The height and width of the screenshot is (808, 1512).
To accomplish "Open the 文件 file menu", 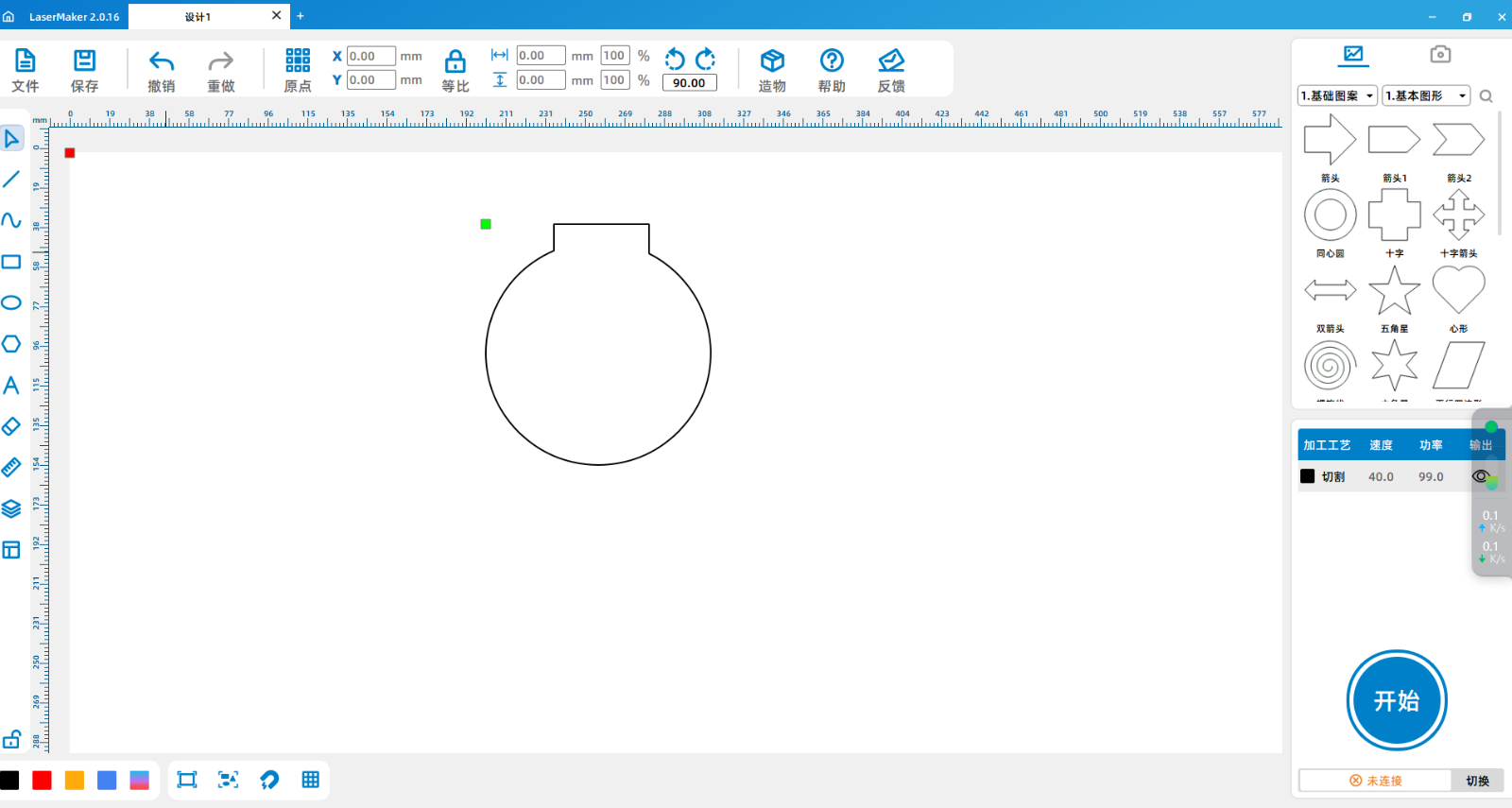I will 26,71.
